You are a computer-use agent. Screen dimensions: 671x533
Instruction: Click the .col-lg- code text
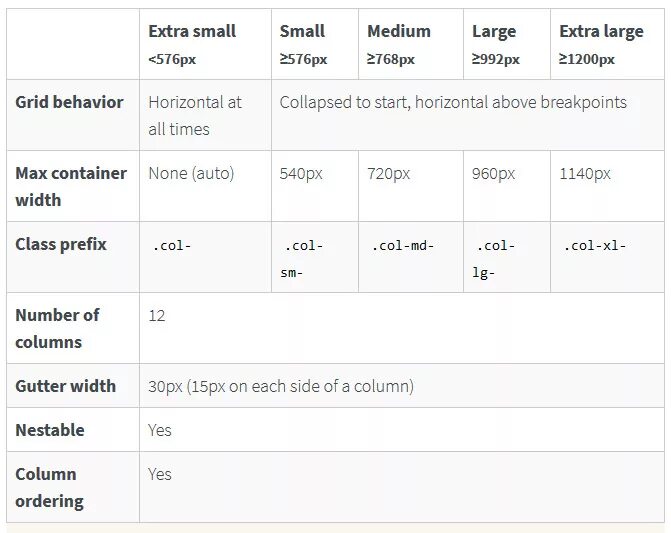click(x=494, y=259)
